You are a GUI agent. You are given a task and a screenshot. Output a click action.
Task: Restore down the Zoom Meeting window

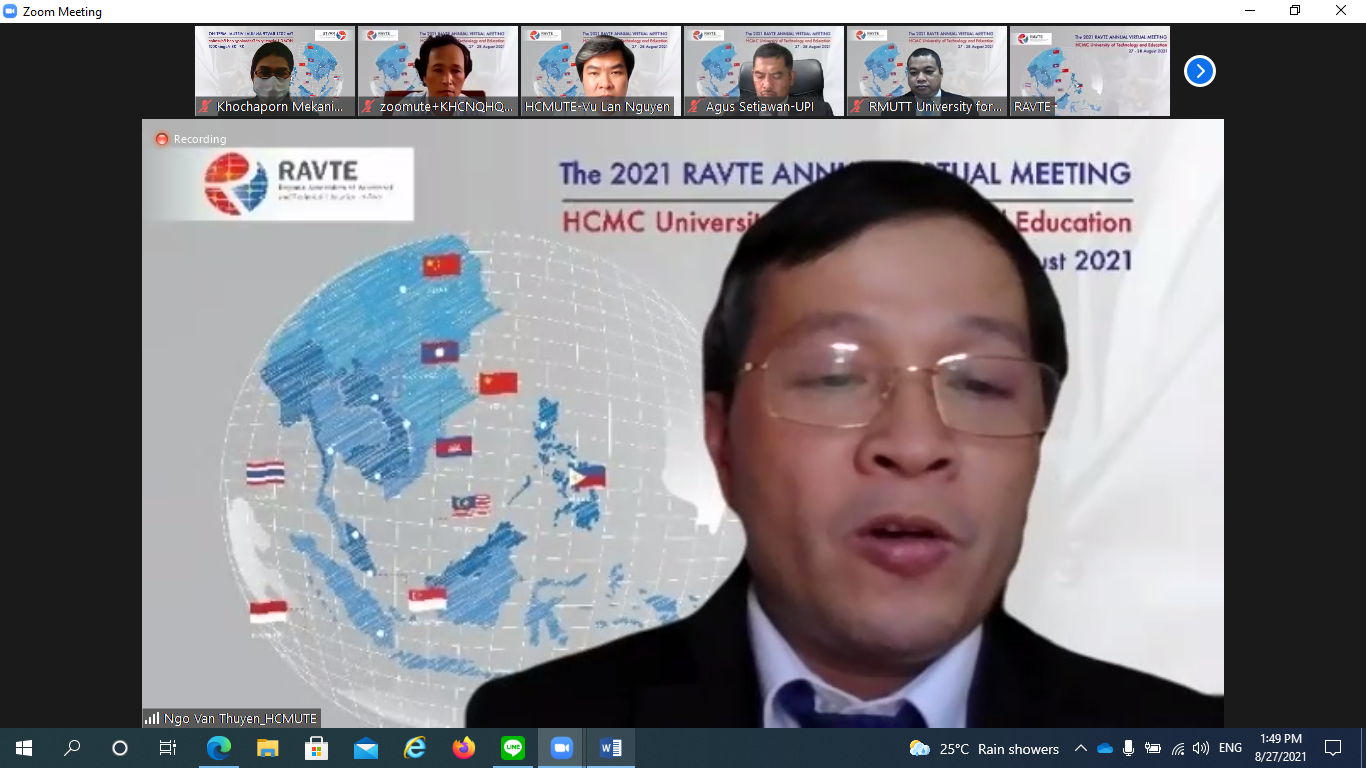pos(1295,11)
